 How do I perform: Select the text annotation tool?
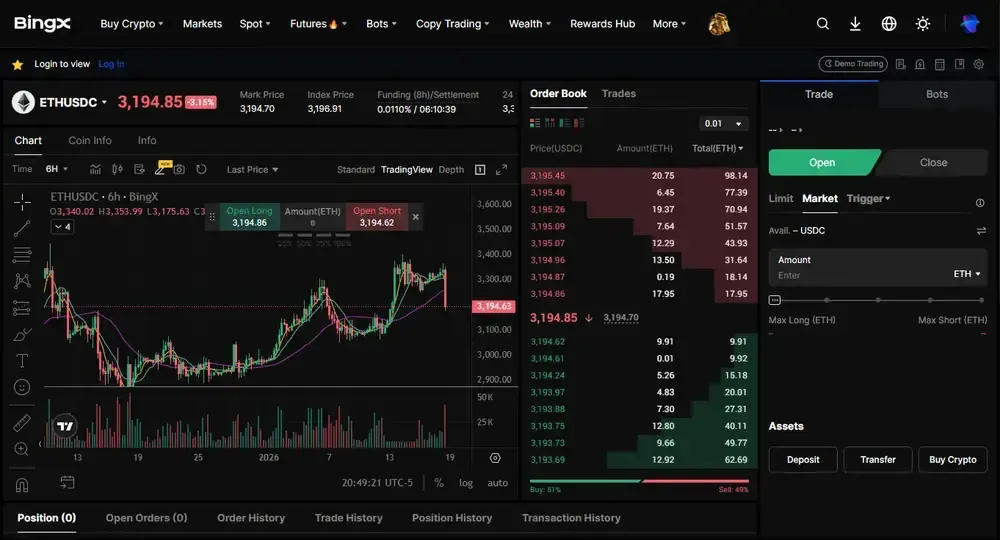(22, 361)
